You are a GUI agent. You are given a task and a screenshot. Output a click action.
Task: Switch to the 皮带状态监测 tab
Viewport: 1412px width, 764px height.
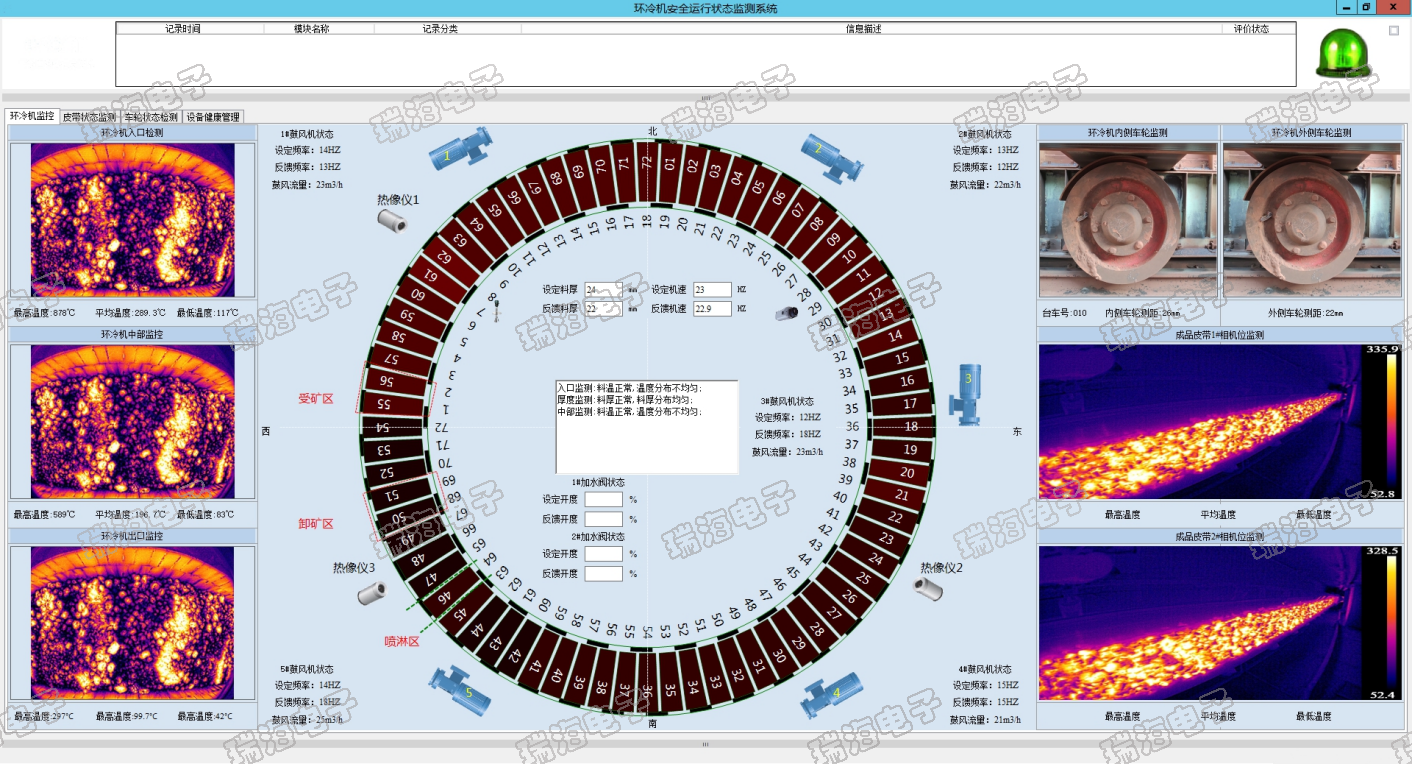89,117
